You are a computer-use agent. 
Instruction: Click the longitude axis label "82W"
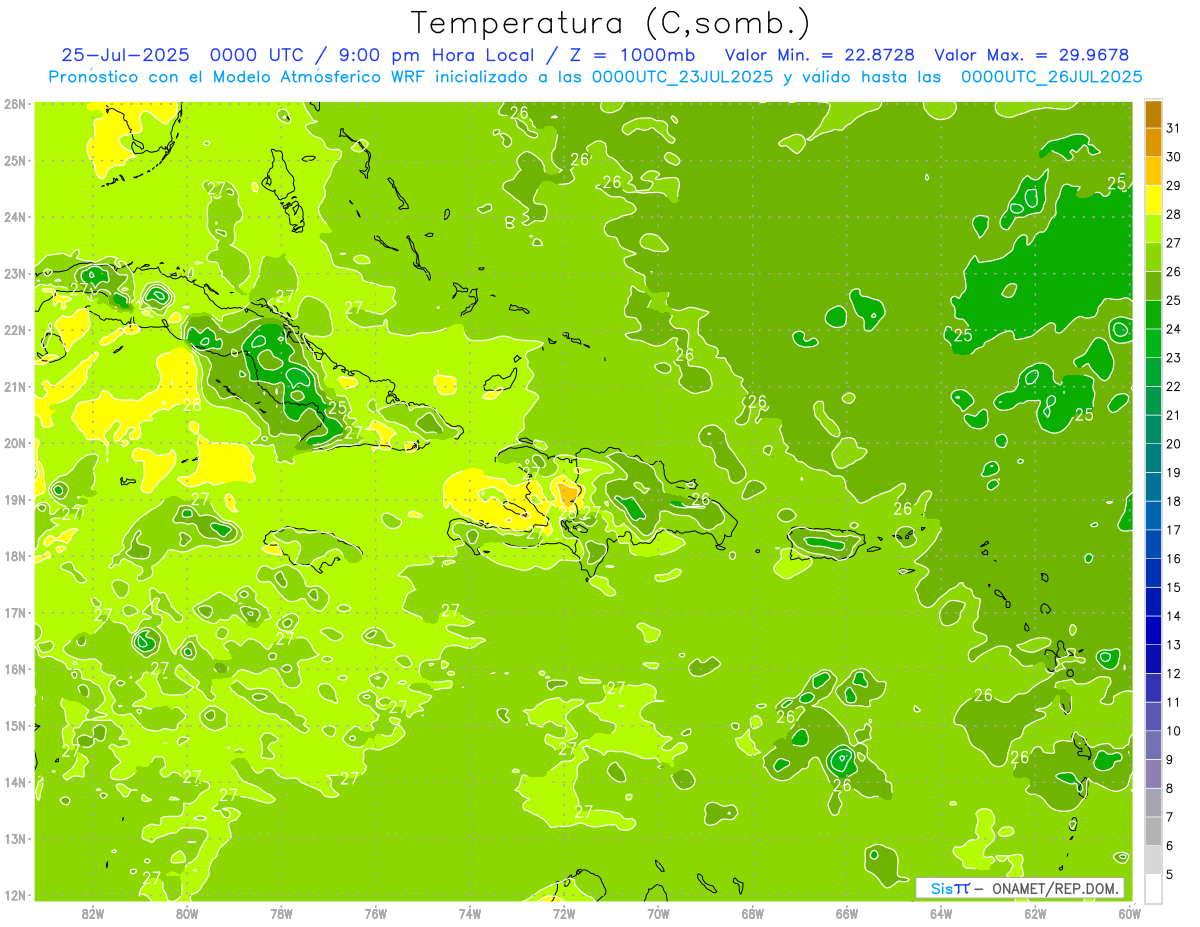pyautogui.click(x=93, y=913)
